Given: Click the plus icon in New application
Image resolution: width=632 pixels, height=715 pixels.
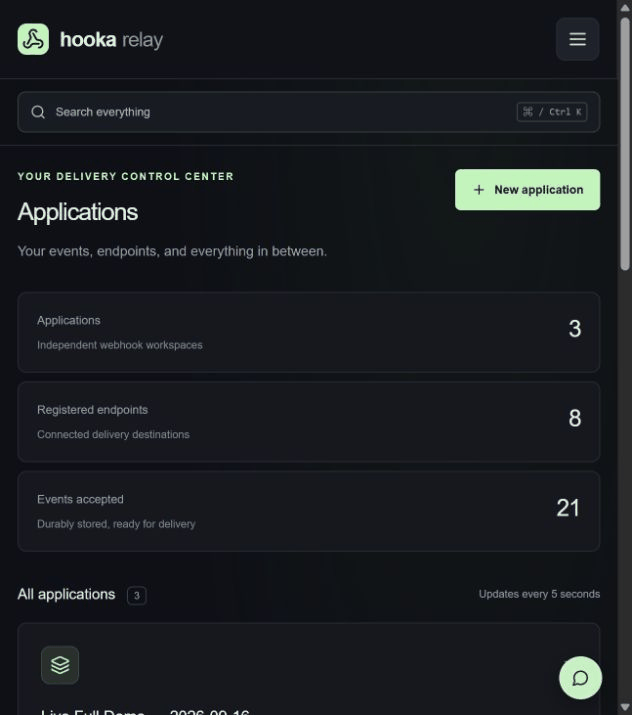Looking at the screenshot, I should 479,190.
